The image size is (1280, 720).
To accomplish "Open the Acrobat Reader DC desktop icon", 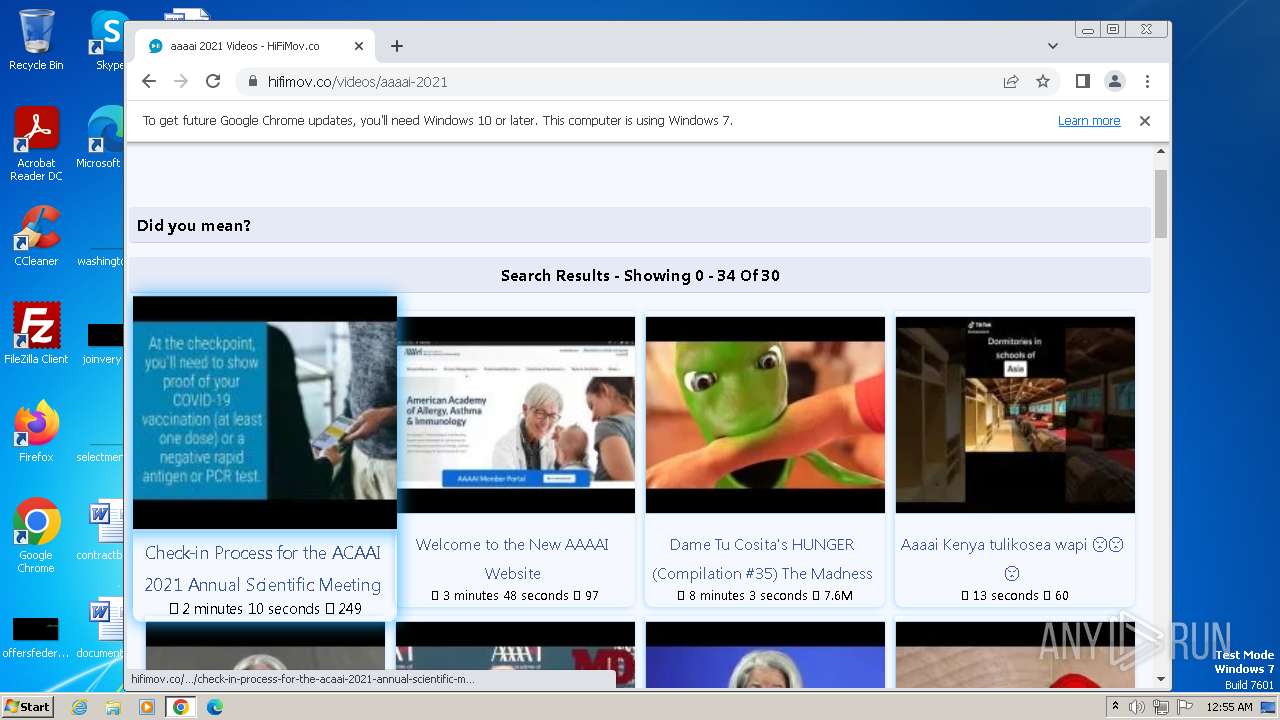I will [x=36, y=144].
